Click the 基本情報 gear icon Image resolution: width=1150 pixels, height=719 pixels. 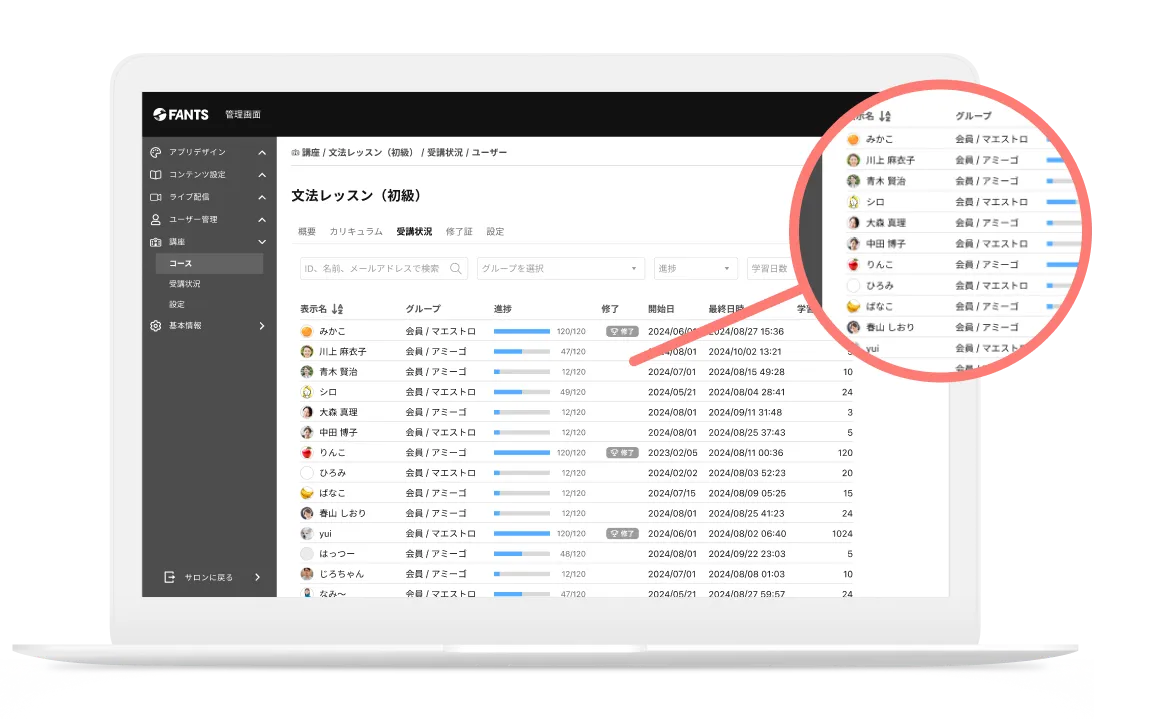pos(155,326)
